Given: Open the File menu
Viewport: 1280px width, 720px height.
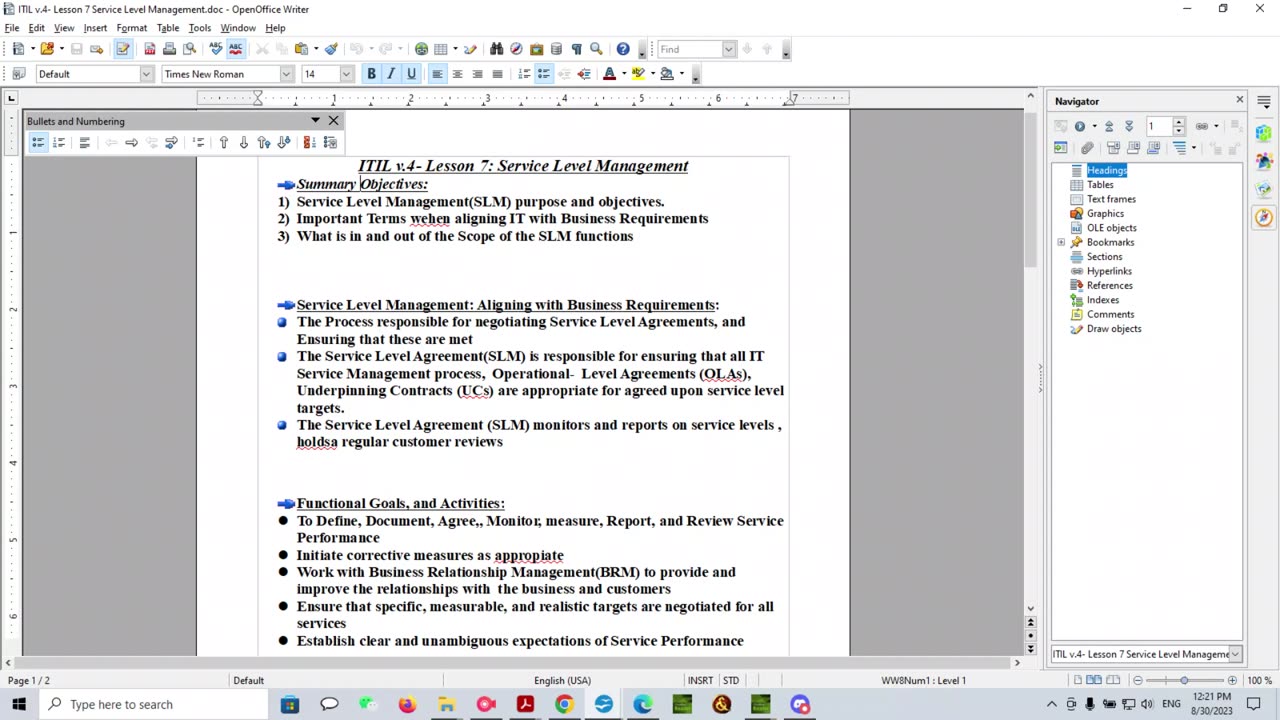Looking at the screenshot, I should 12,28.
